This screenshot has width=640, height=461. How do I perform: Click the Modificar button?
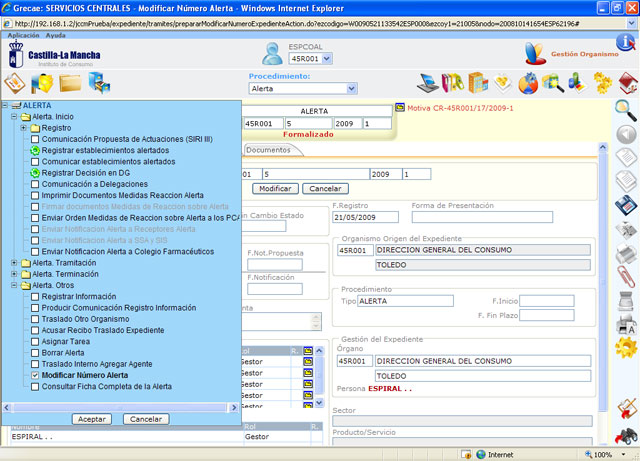276,189
